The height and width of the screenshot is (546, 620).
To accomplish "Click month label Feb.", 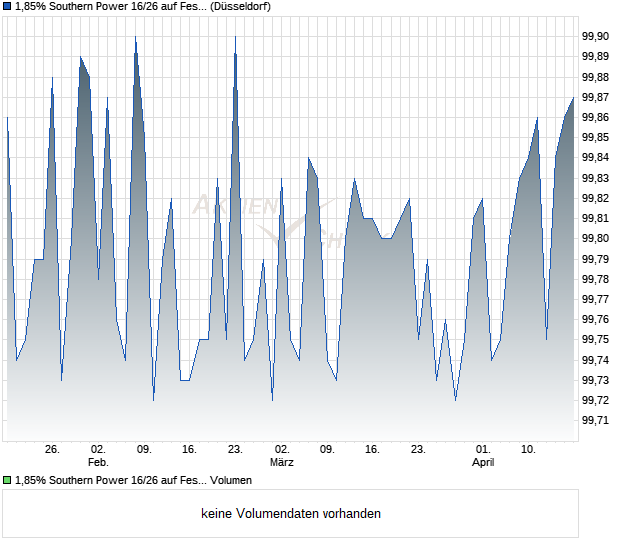I will (98, 462).
